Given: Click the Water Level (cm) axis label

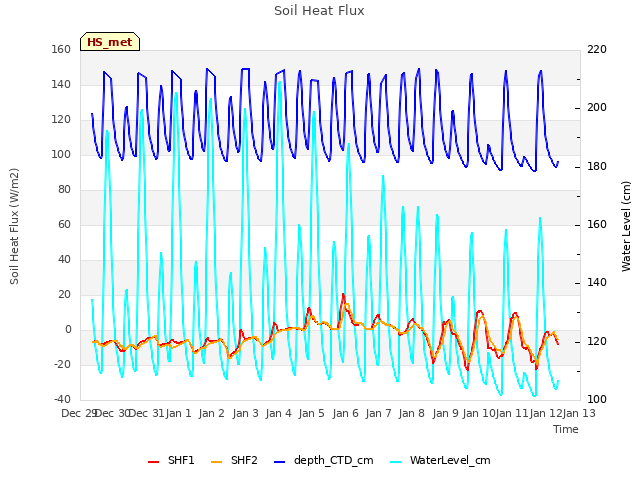Looking at the screenshot, I should (x=626, y=227).
